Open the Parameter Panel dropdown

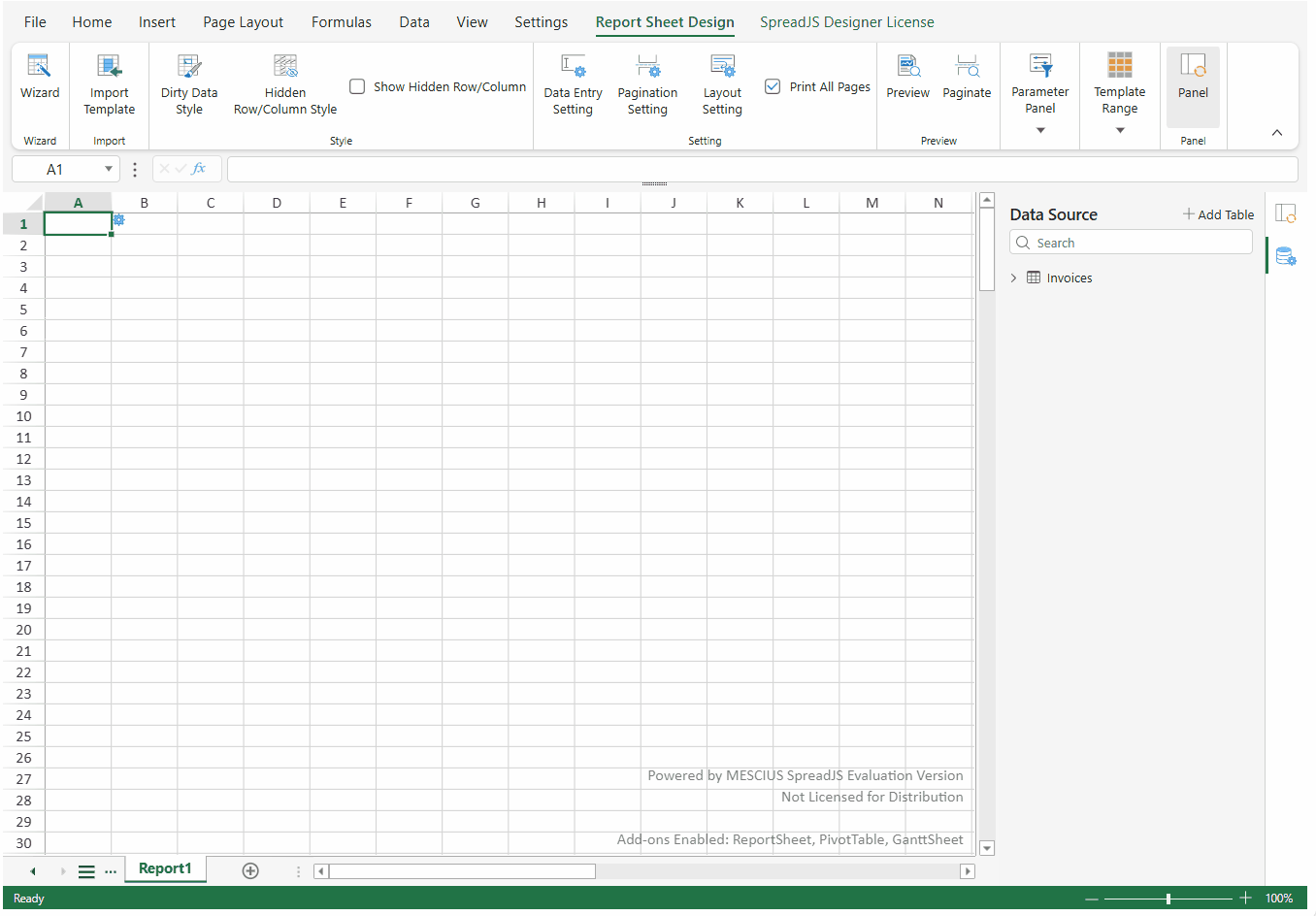click(1040, 130)
